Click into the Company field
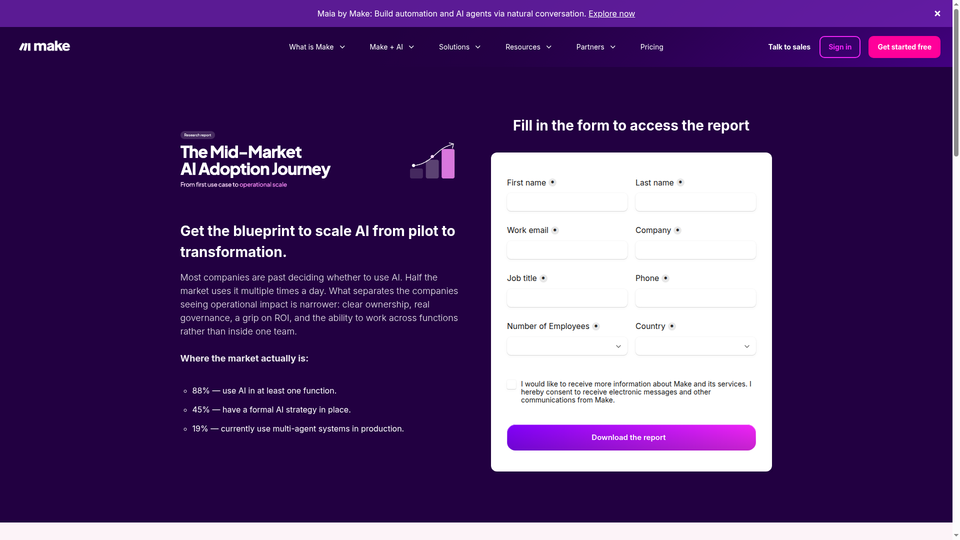Image resolution: width=960 pixels, height=540 pixels. point(696,250)
